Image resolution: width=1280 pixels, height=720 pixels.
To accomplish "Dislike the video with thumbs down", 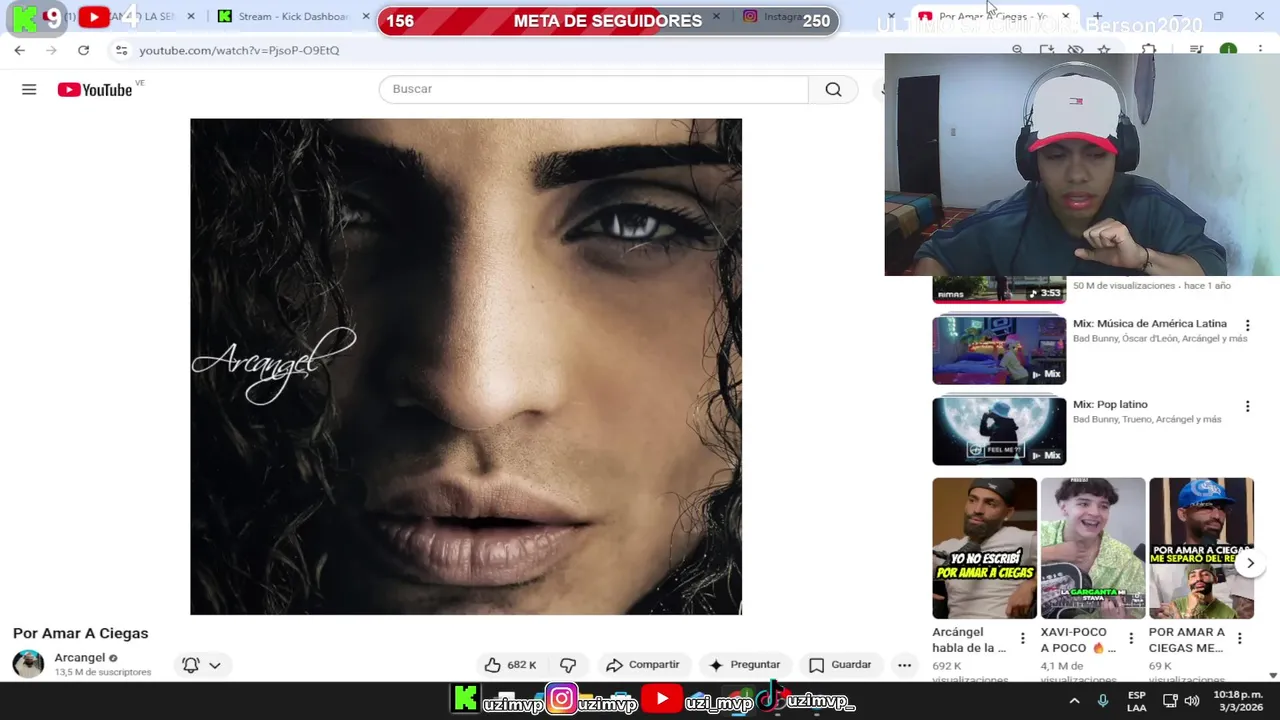I will (568, 665).
